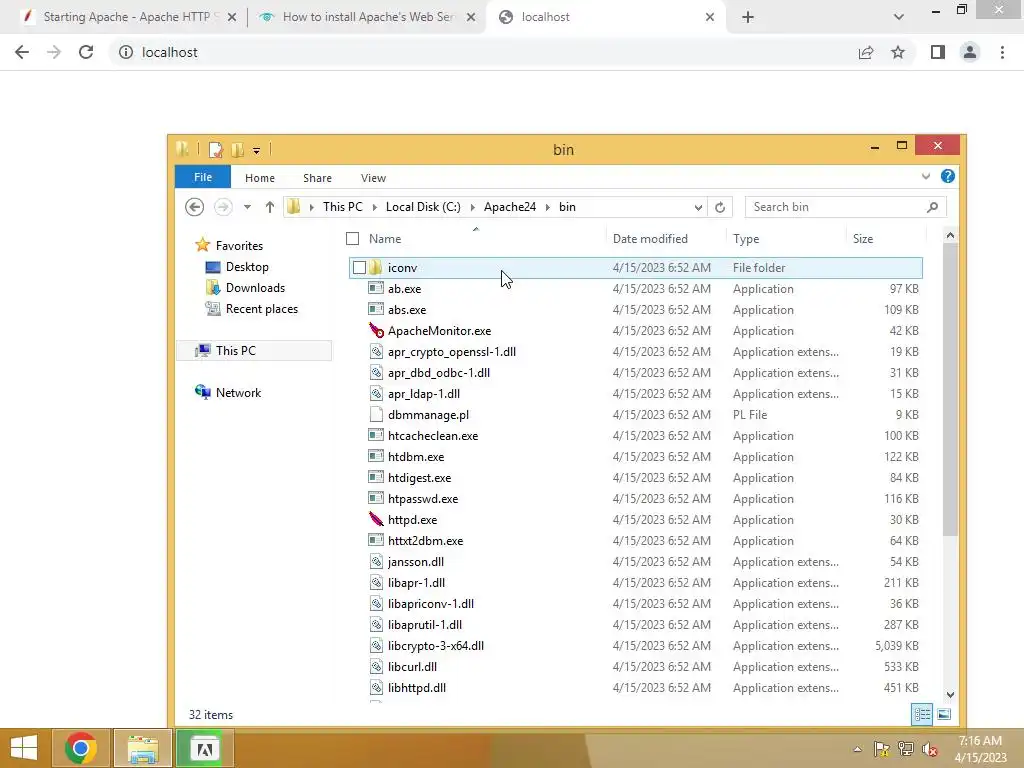
Task: View site information for localhost
Action: 125,52
